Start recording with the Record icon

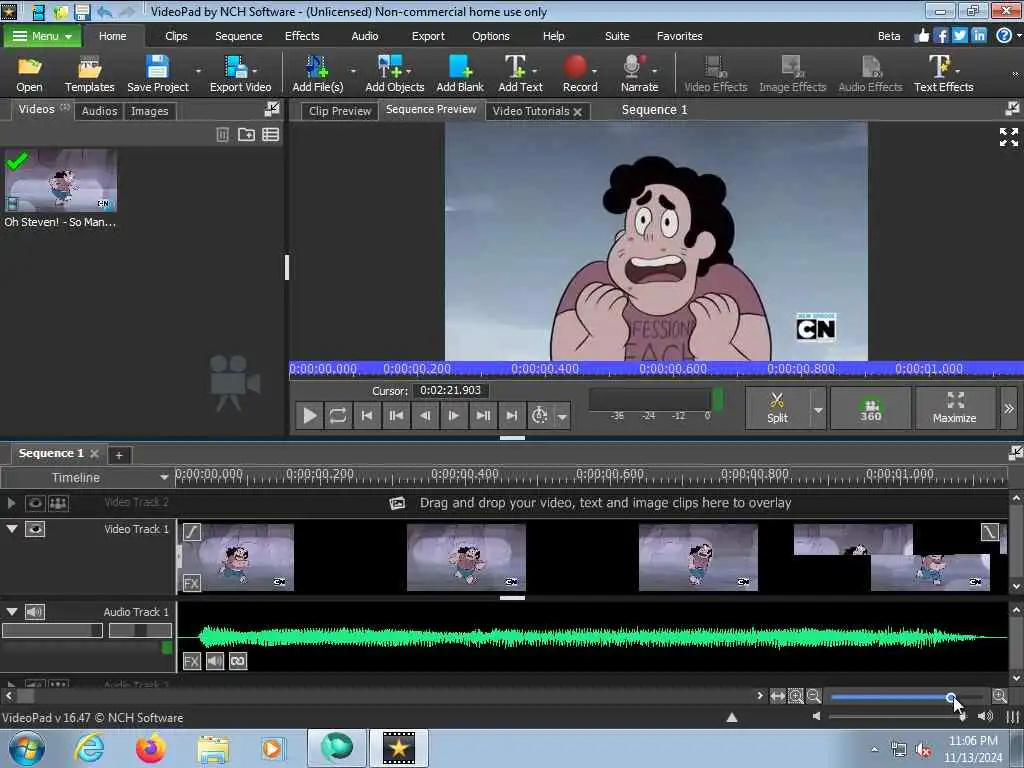click(x=580, y=73)
